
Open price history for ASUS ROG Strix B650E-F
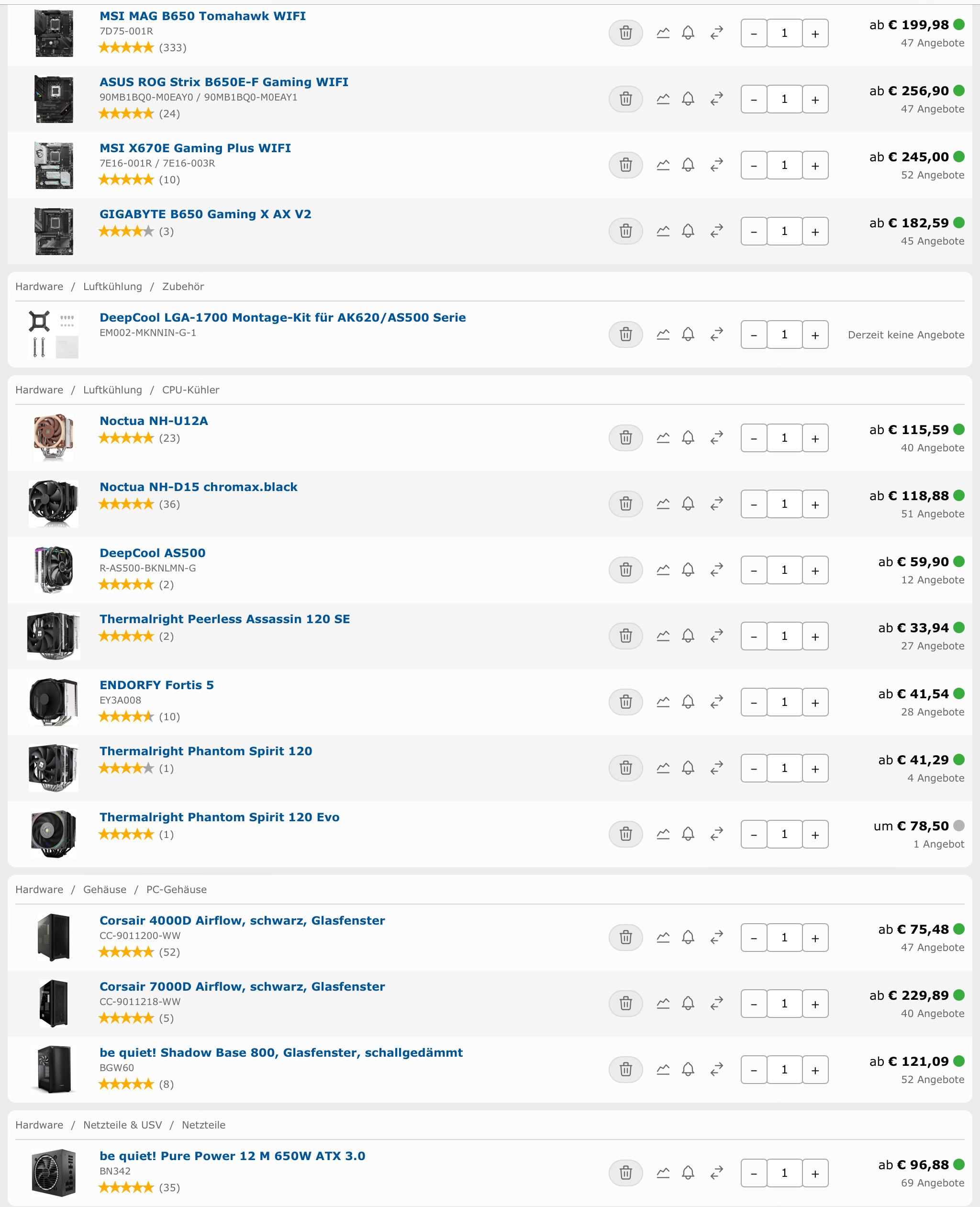pos(663,99)
